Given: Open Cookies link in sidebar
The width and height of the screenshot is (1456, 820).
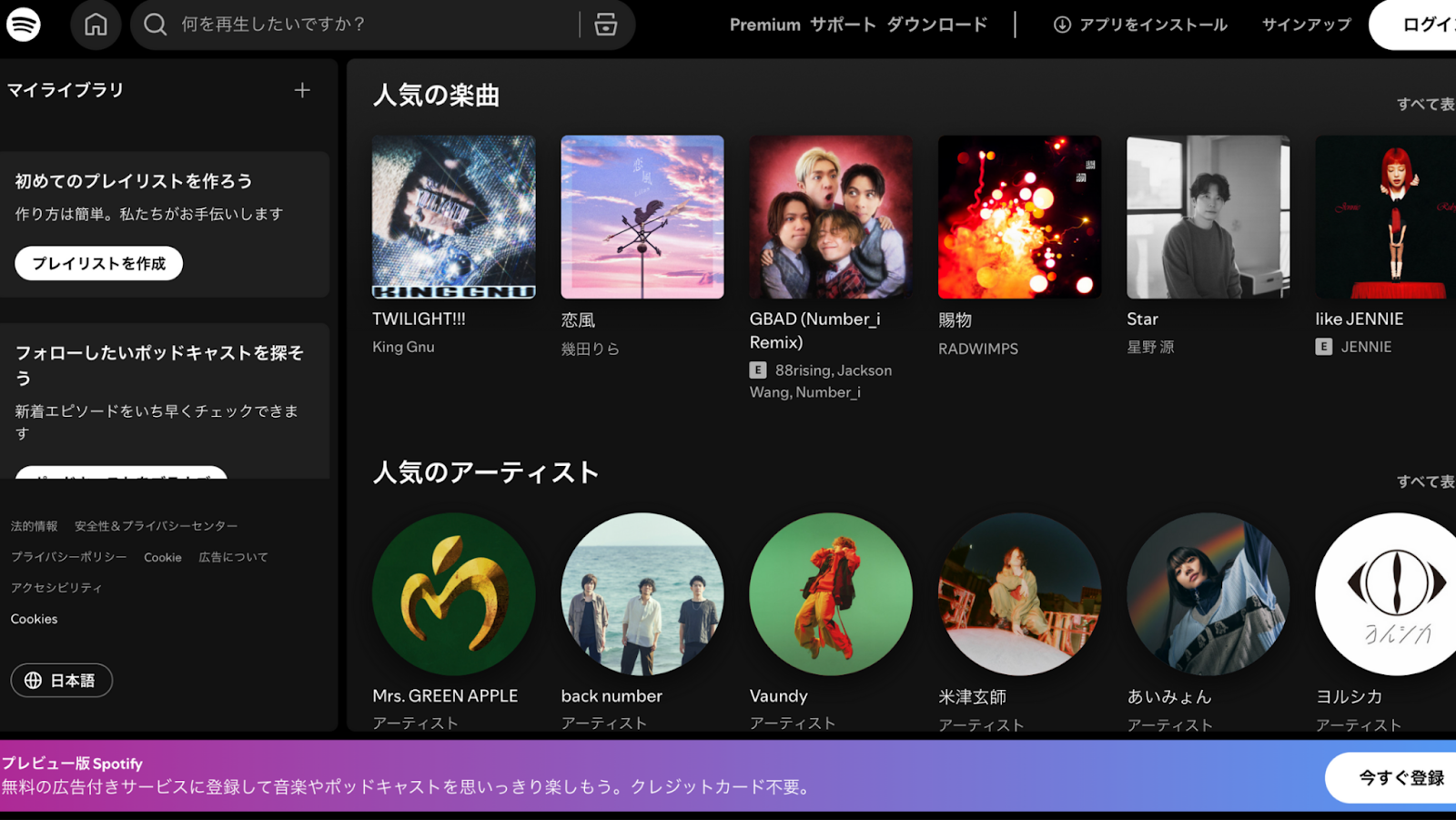Looking at the screenshot, I should [35, 619].
